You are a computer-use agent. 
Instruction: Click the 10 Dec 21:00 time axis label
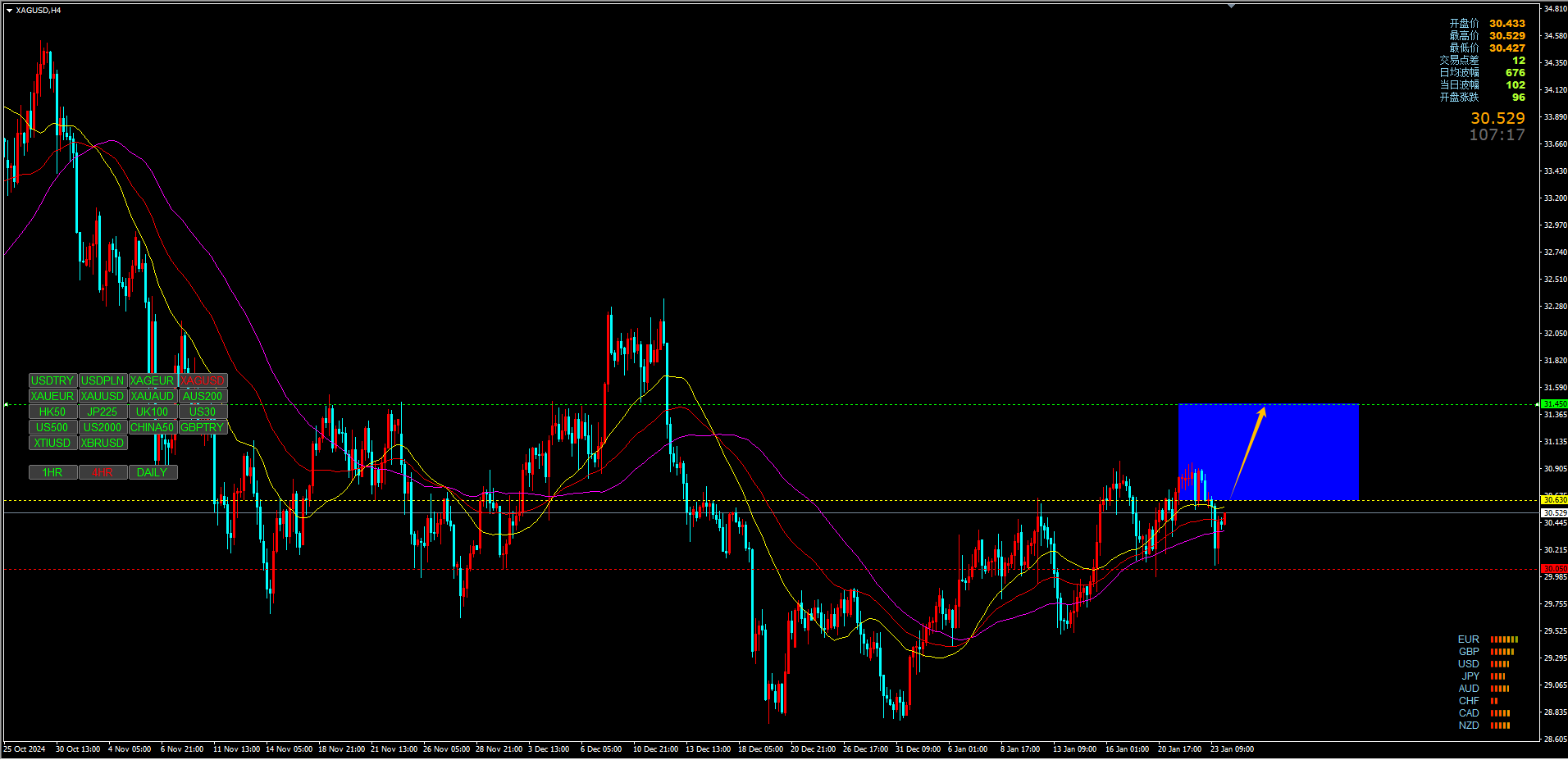pyautogui.click(x=655, y=749)
